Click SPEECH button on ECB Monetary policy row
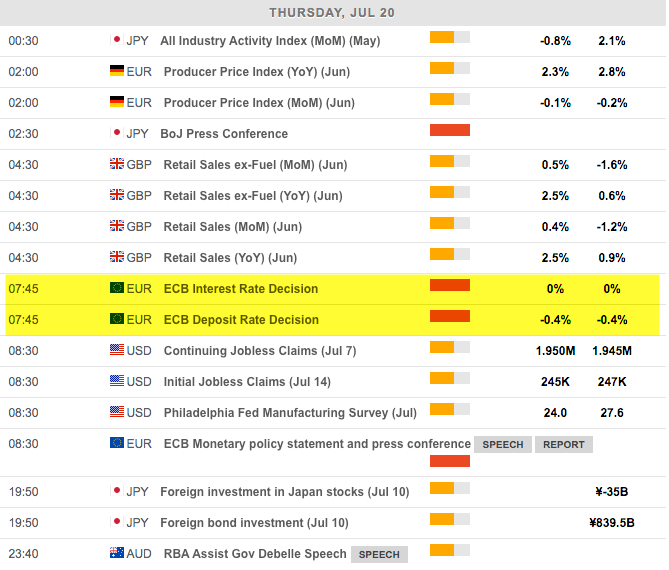The image size is (669, 570). [503, 445]
